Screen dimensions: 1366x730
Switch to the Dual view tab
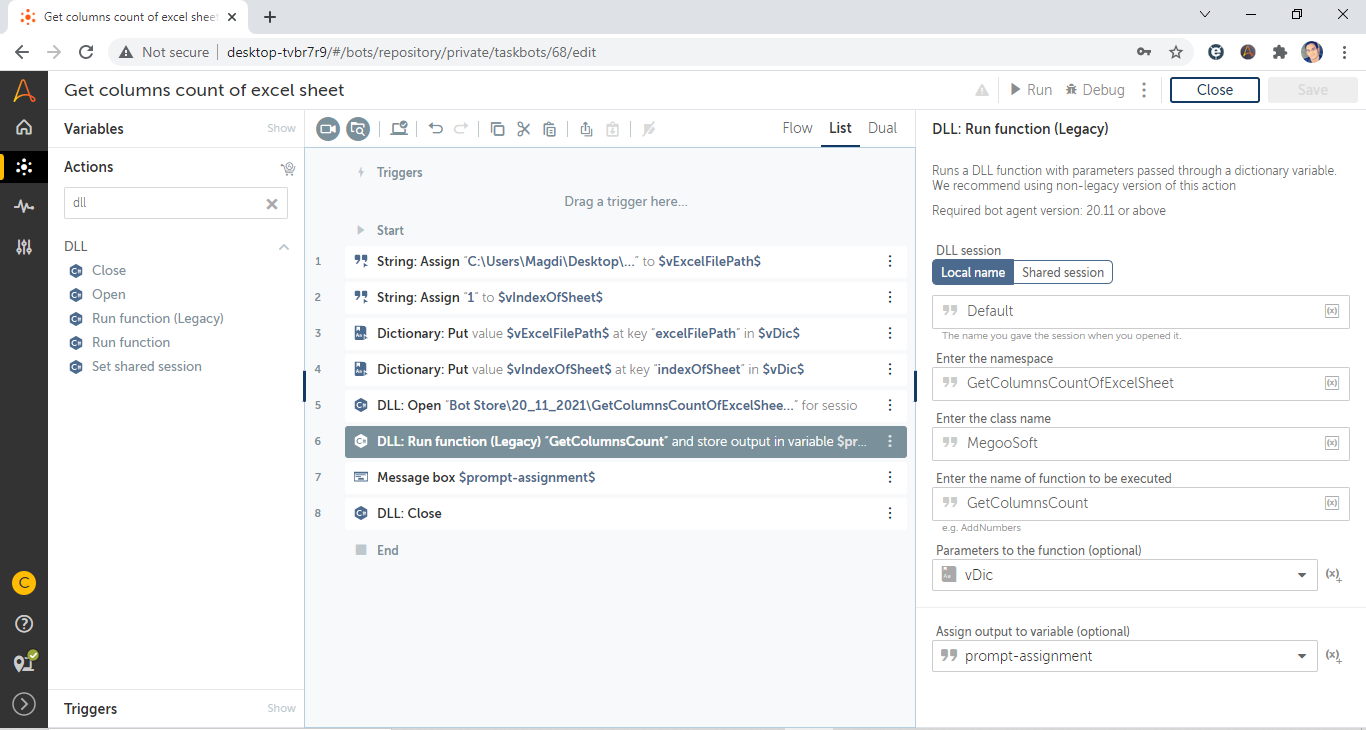[x=882, y=128]
